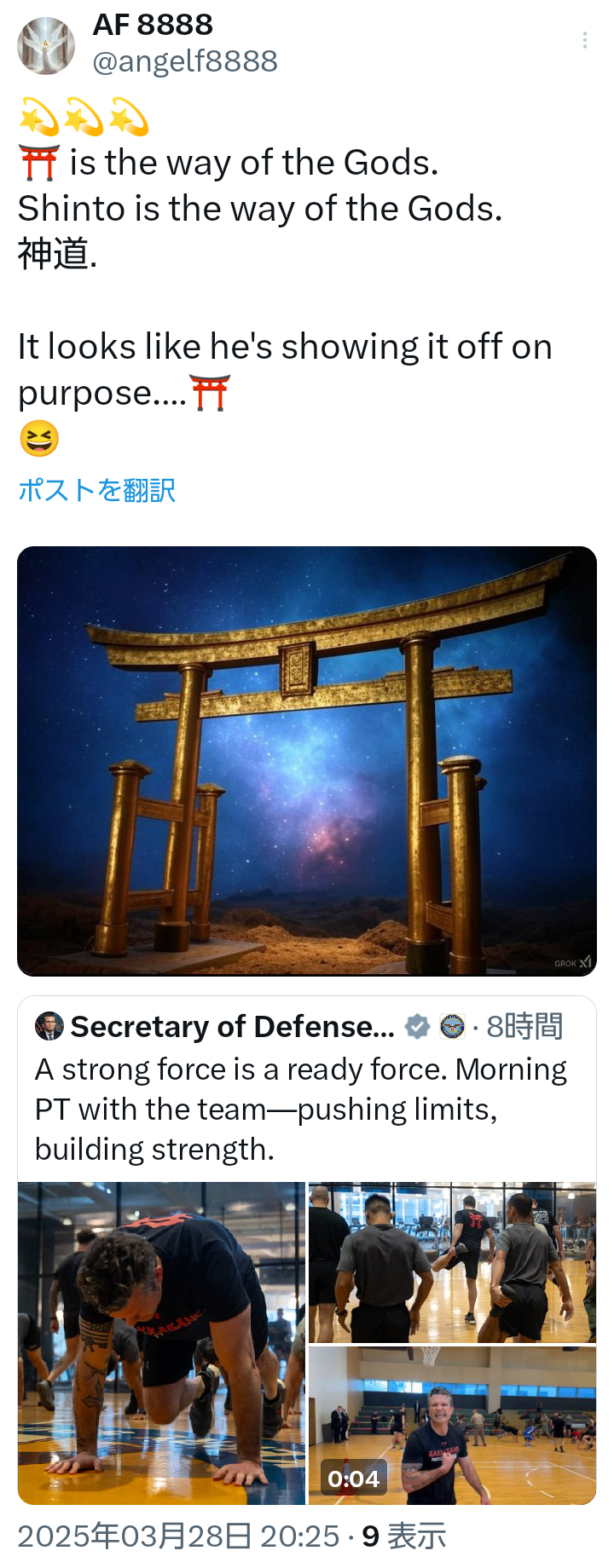The height and width of the screenshot is (1568, 614).
Task: Click the laughing face emoji
Action: [39, 439]
